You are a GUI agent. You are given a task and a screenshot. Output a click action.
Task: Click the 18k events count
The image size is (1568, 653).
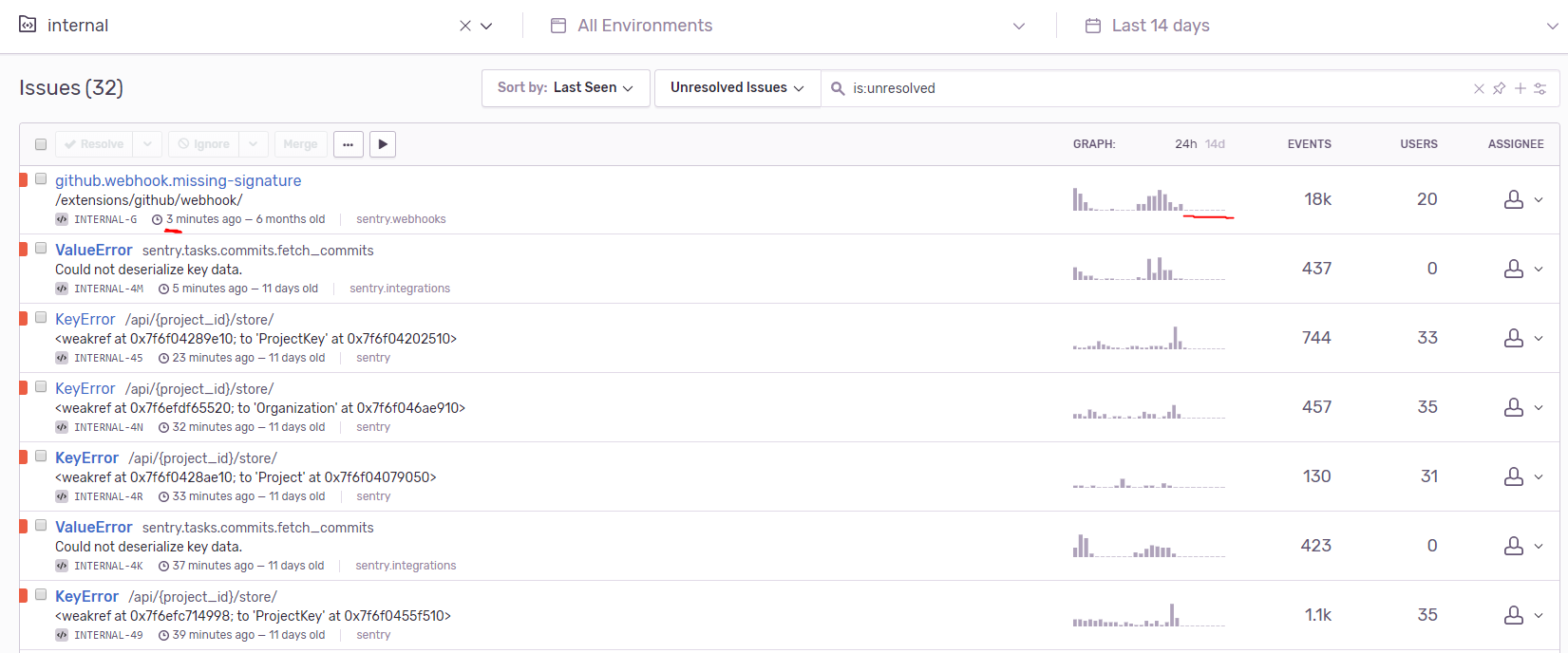click(1317, 199)
